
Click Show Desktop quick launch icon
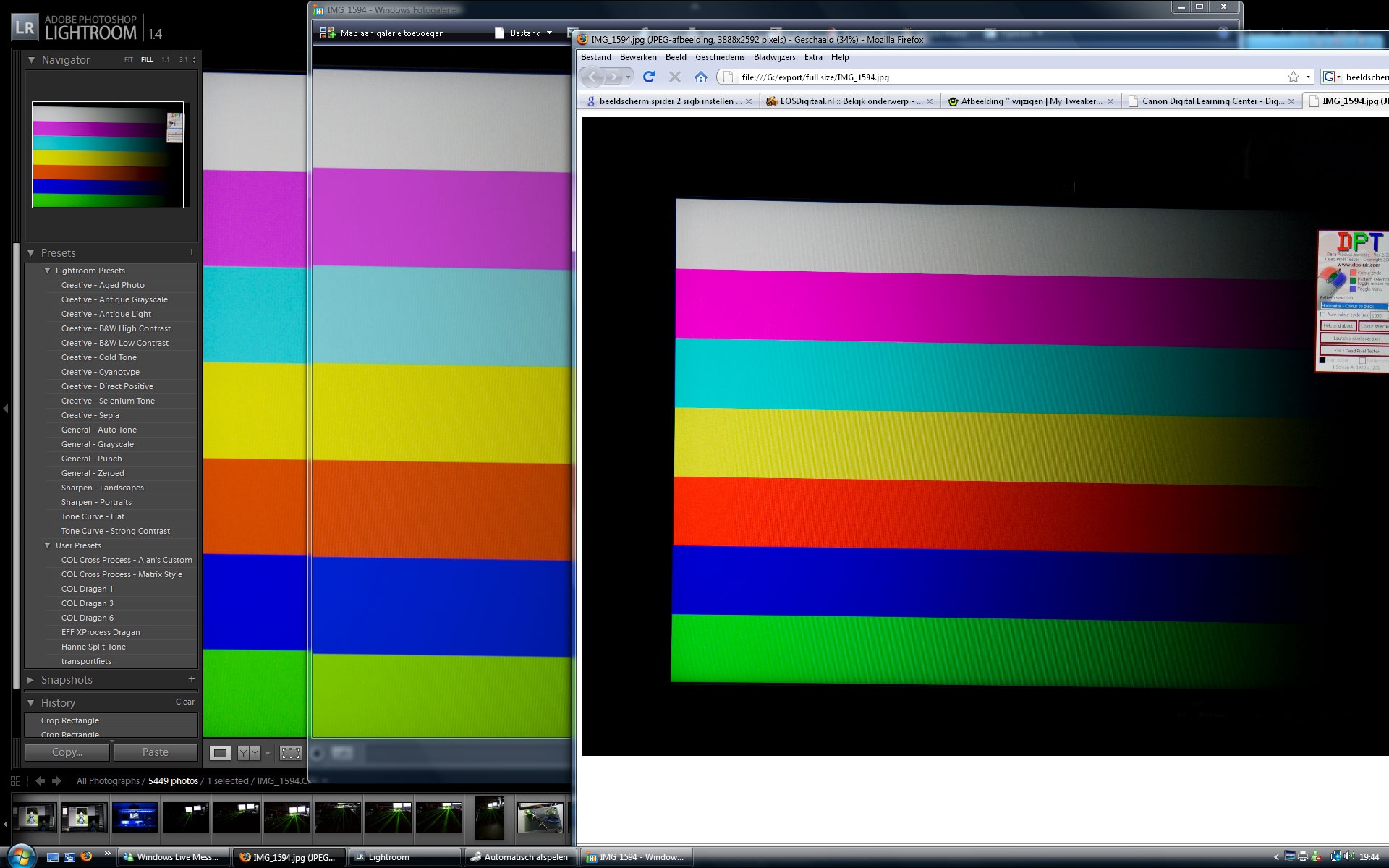coord(53,857)
